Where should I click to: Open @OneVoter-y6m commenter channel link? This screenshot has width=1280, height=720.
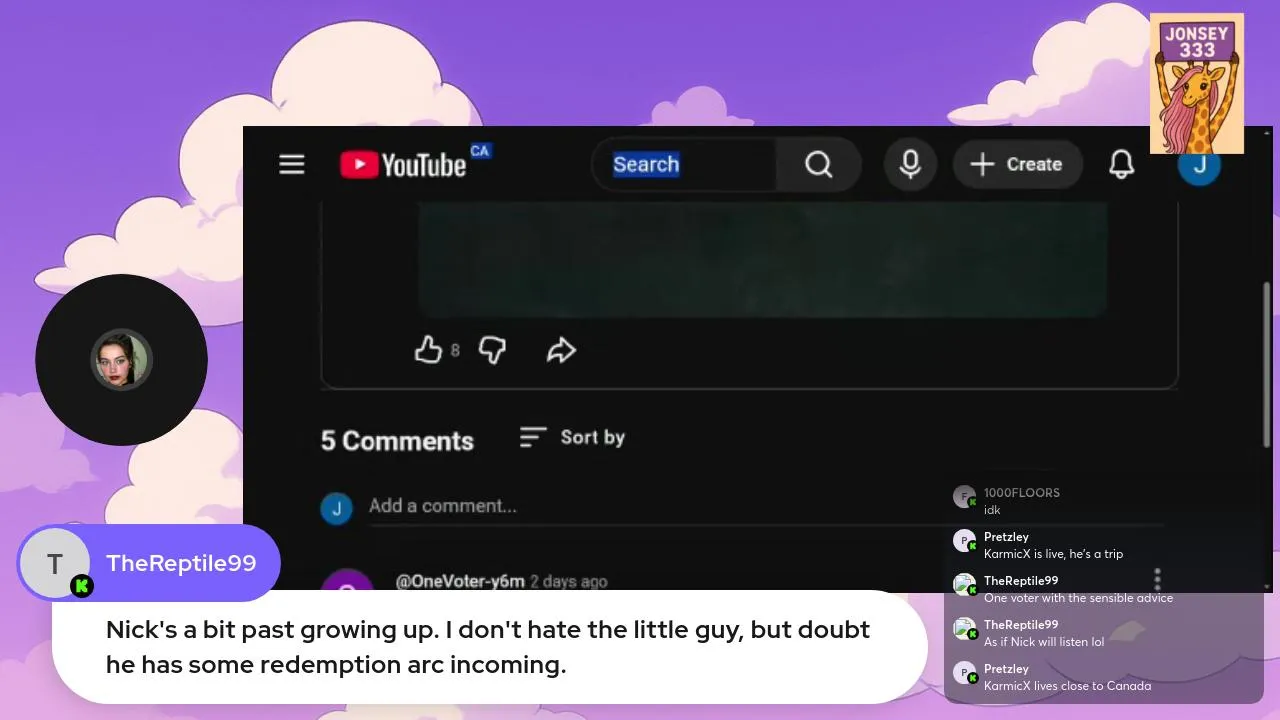click(460, 581)
